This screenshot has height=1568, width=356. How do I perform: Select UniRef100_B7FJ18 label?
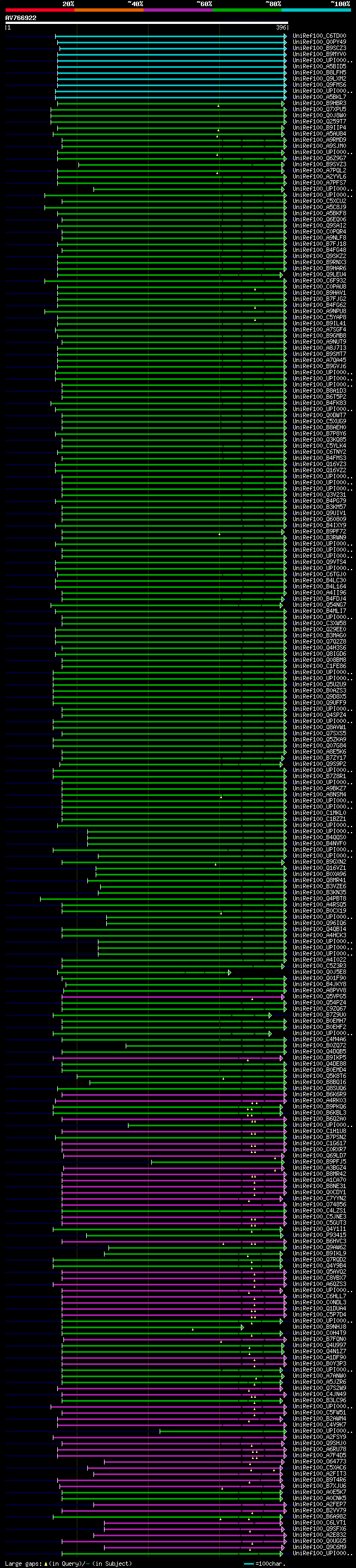(x=319, y=244)
